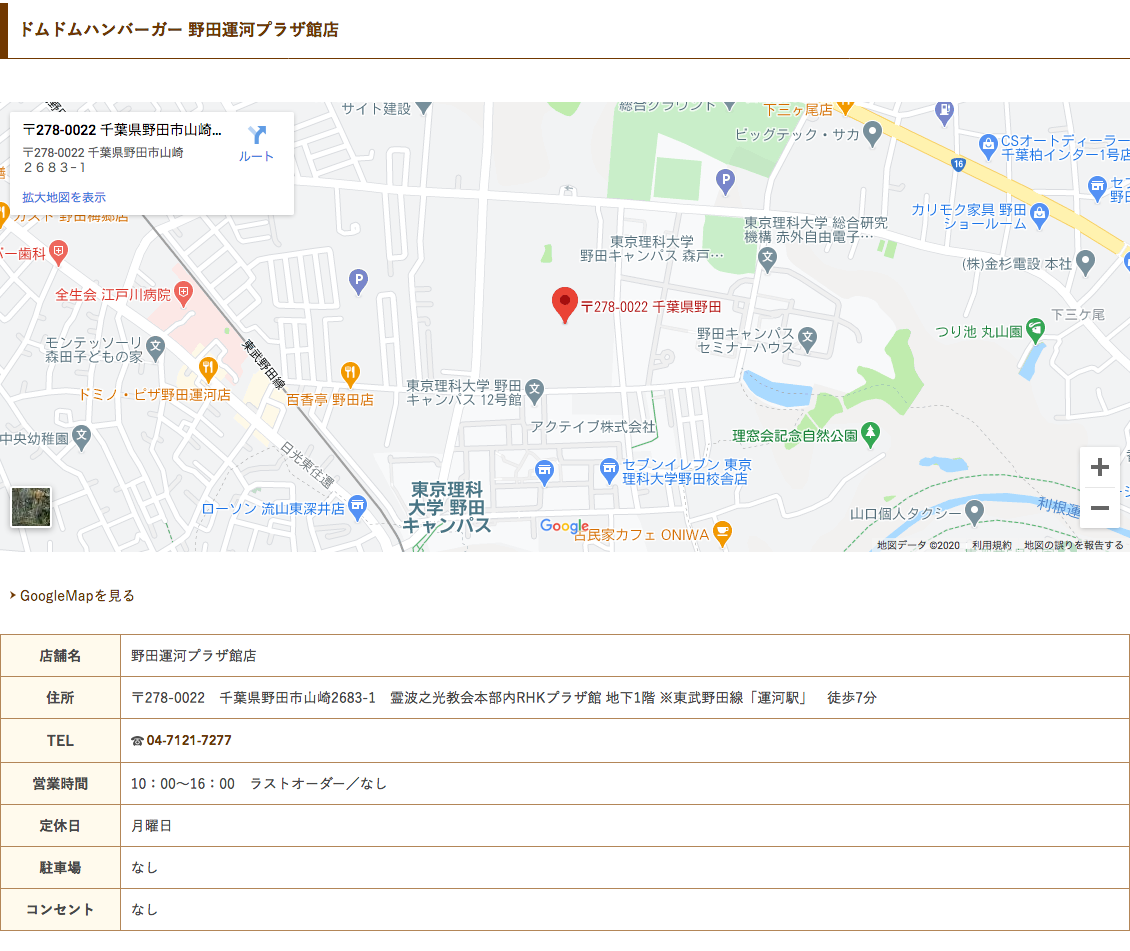
Task: Click ローソン 流山東深井店 store icon
Action: (x=357, y=506)
